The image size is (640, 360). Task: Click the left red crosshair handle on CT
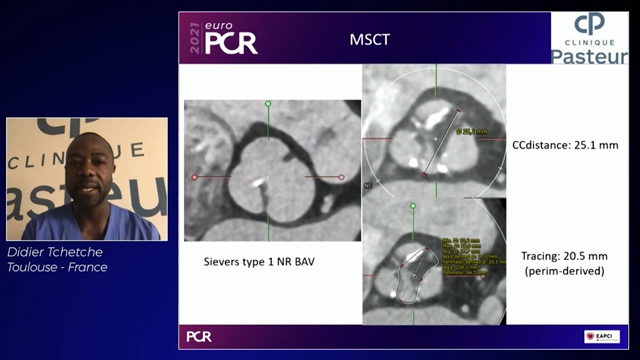coord(195,177)
